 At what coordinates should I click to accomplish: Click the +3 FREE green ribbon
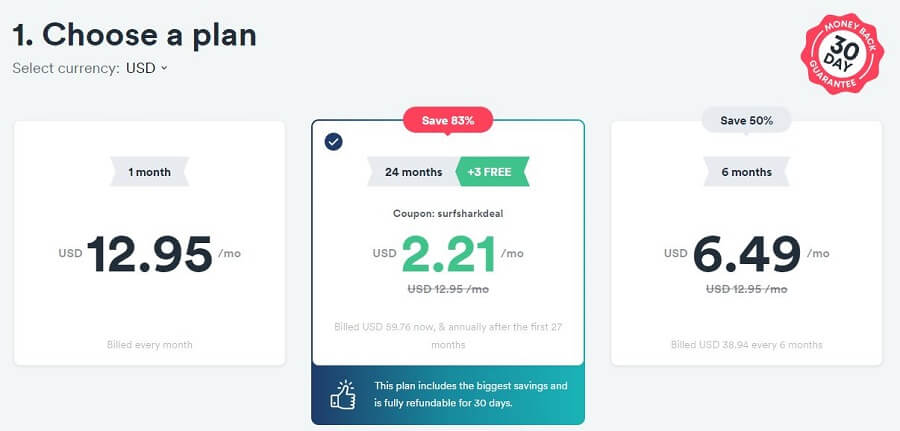coord(492,172)
